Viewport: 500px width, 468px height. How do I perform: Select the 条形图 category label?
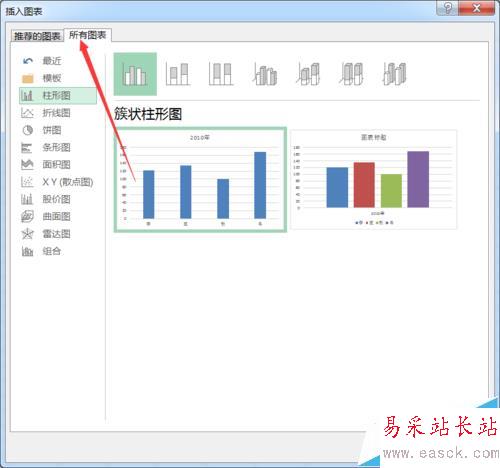(x=57, y=148)
